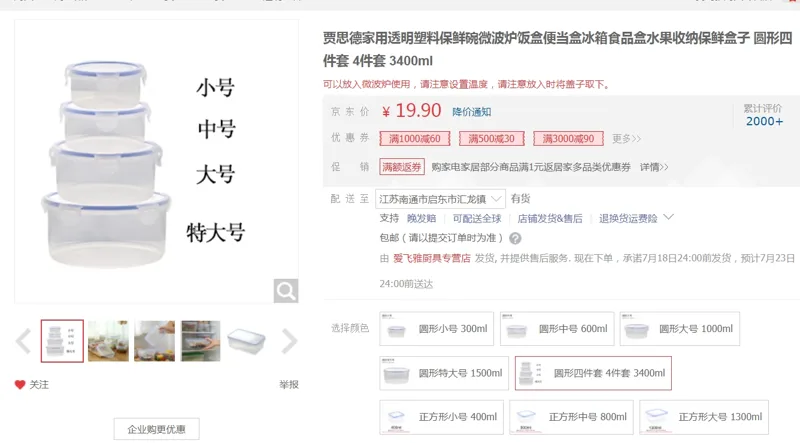Viewport: 800px width, 443px height.
Task: Claim coupon 满1000减60
Action: [415, 139]
